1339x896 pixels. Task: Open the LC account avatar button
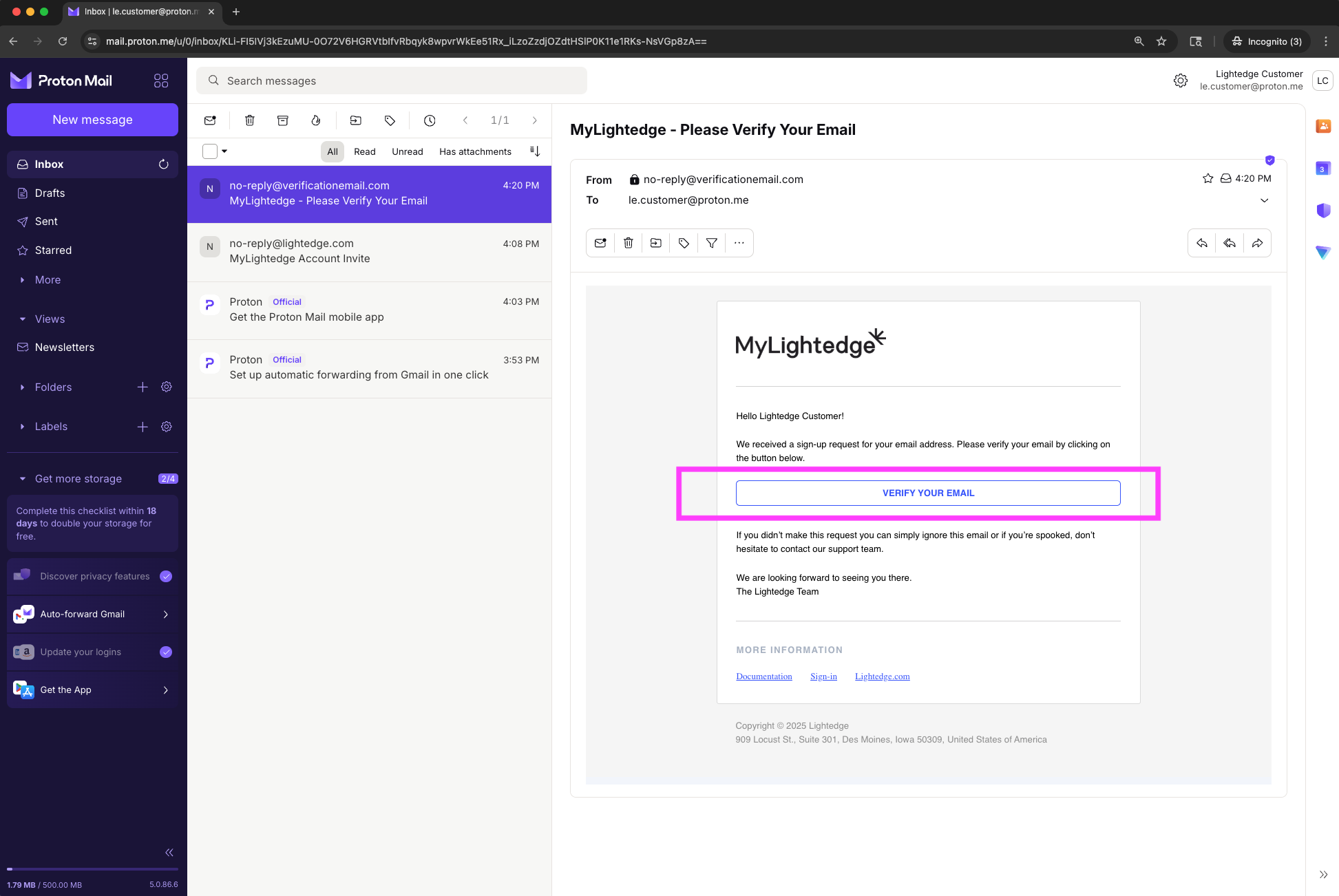(1322, 81)
